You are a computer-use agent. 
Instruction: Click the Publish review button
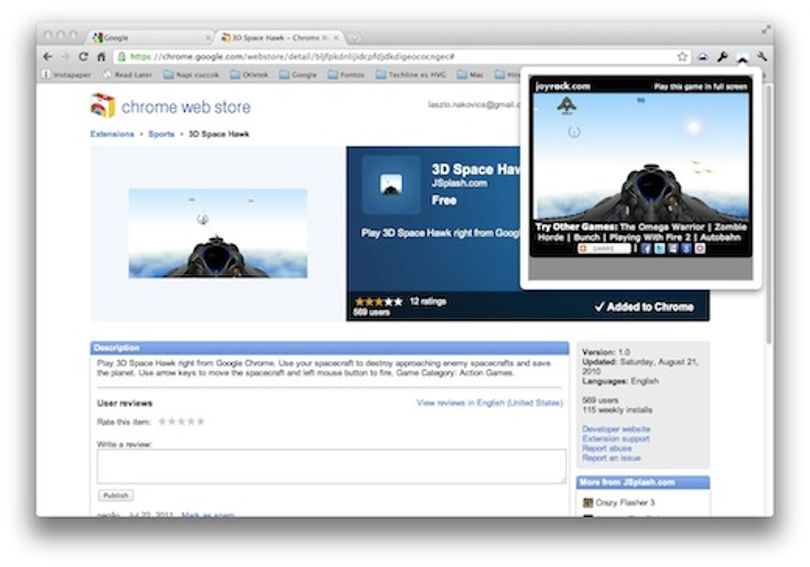[x=116, y=495]
